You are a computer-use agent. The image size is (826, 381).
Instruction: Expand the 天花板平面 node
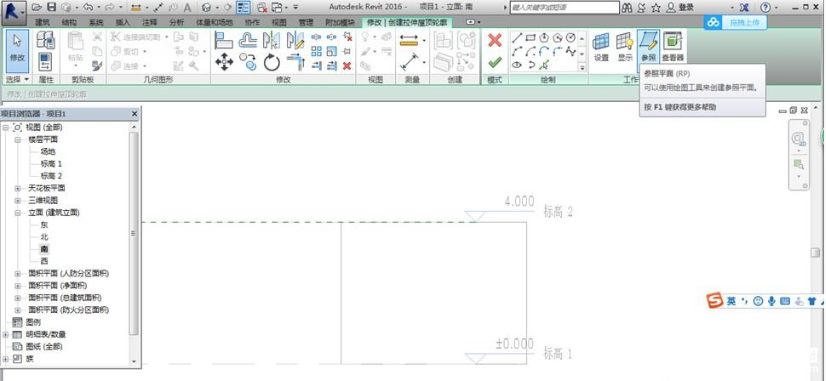(17, 188)
